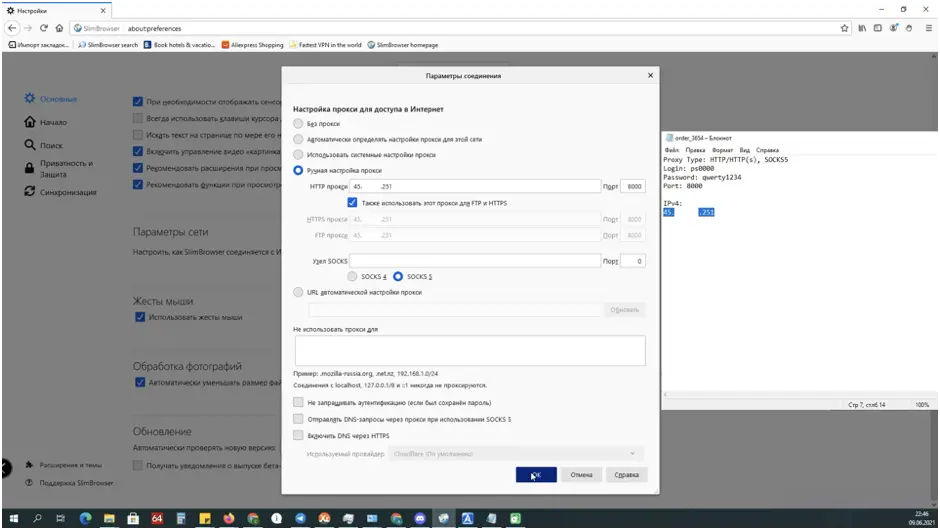Choose the SOCKS 4 radio button
Viewport: 940px width, 530px height.
click(352, 276)
